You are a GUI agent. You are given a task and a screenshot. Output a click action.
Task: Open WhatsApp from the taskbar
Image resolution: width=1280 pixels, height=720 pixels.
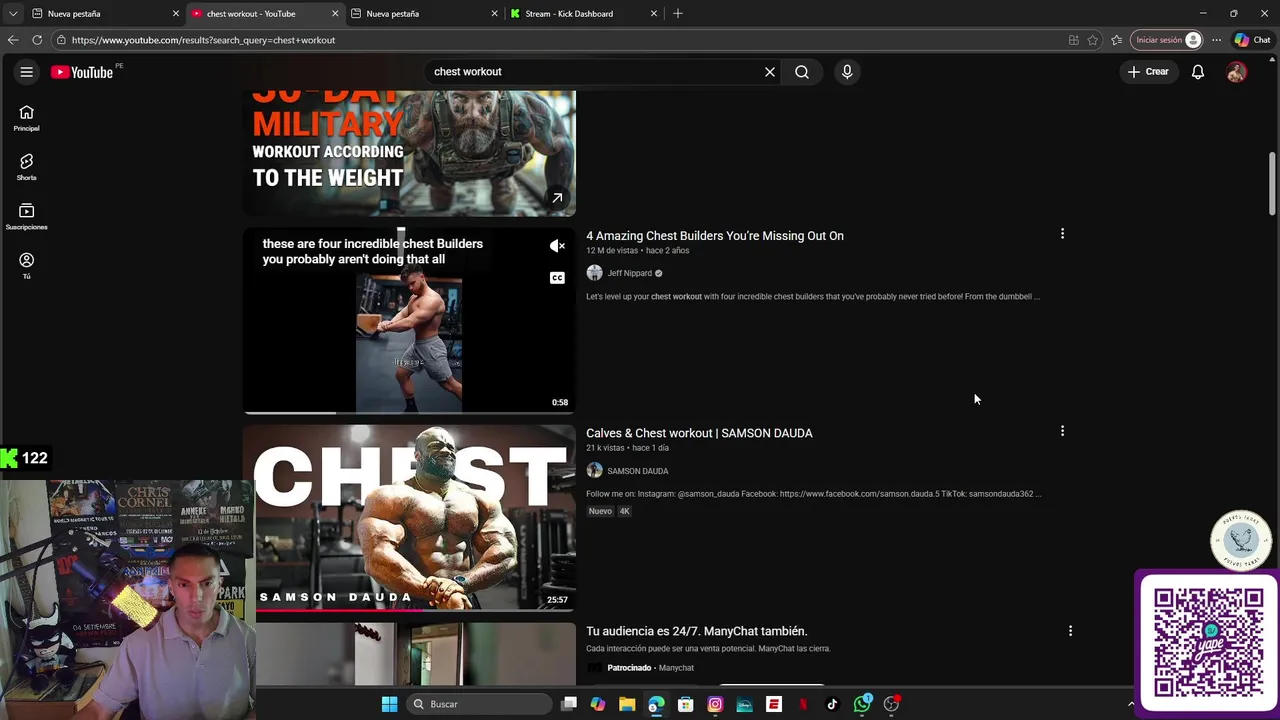click(862, 704)
